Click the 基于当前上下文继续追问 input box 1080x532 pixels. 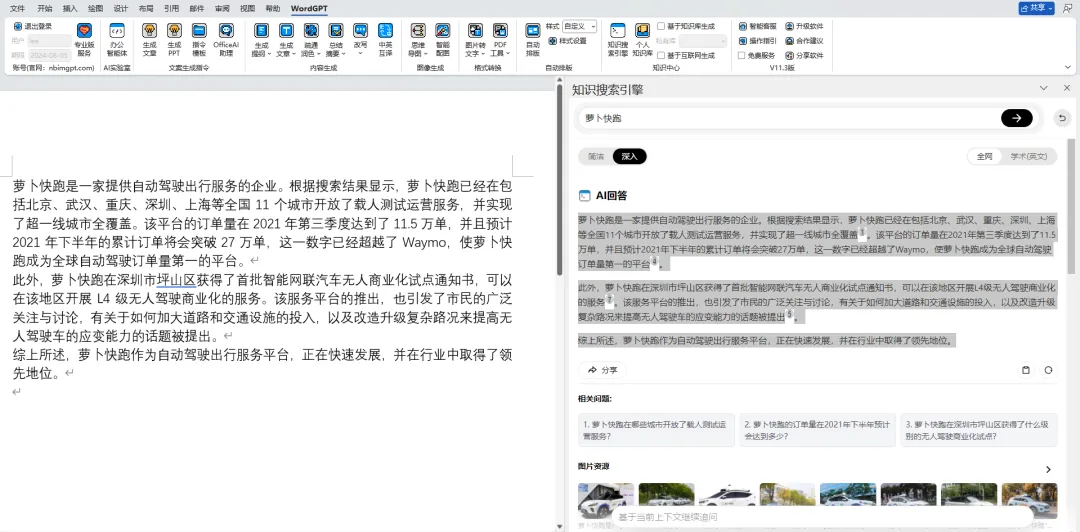[x=820, y=517]
